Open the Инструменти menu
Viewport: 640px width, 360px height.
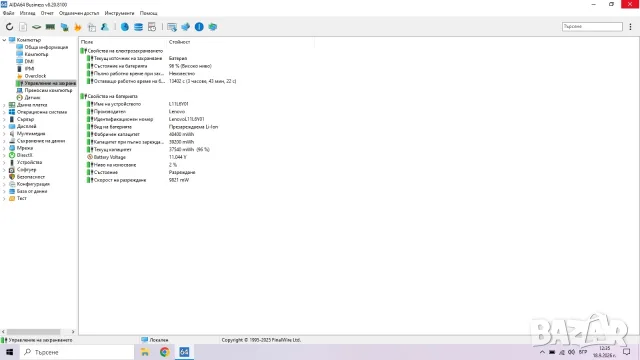pyautogui.click(x=119, y=13)
